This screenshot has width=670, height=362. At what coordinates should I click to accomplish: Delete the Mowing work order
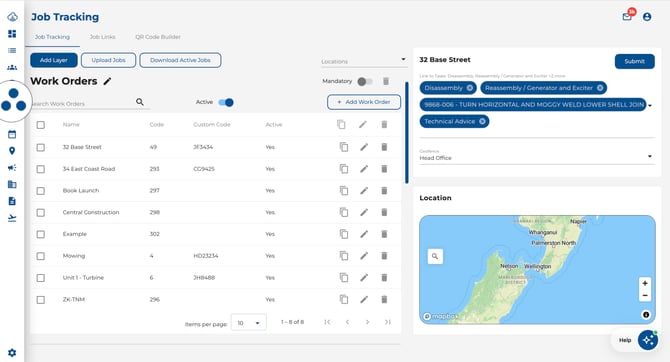point(384,256)
